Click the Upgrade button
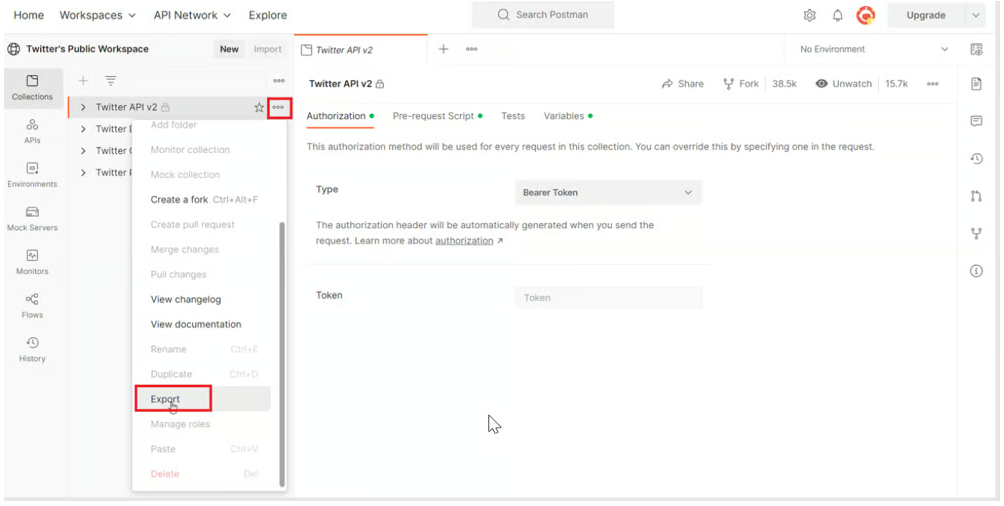The width and height of the screenshot is (1004, 506). 926,15
